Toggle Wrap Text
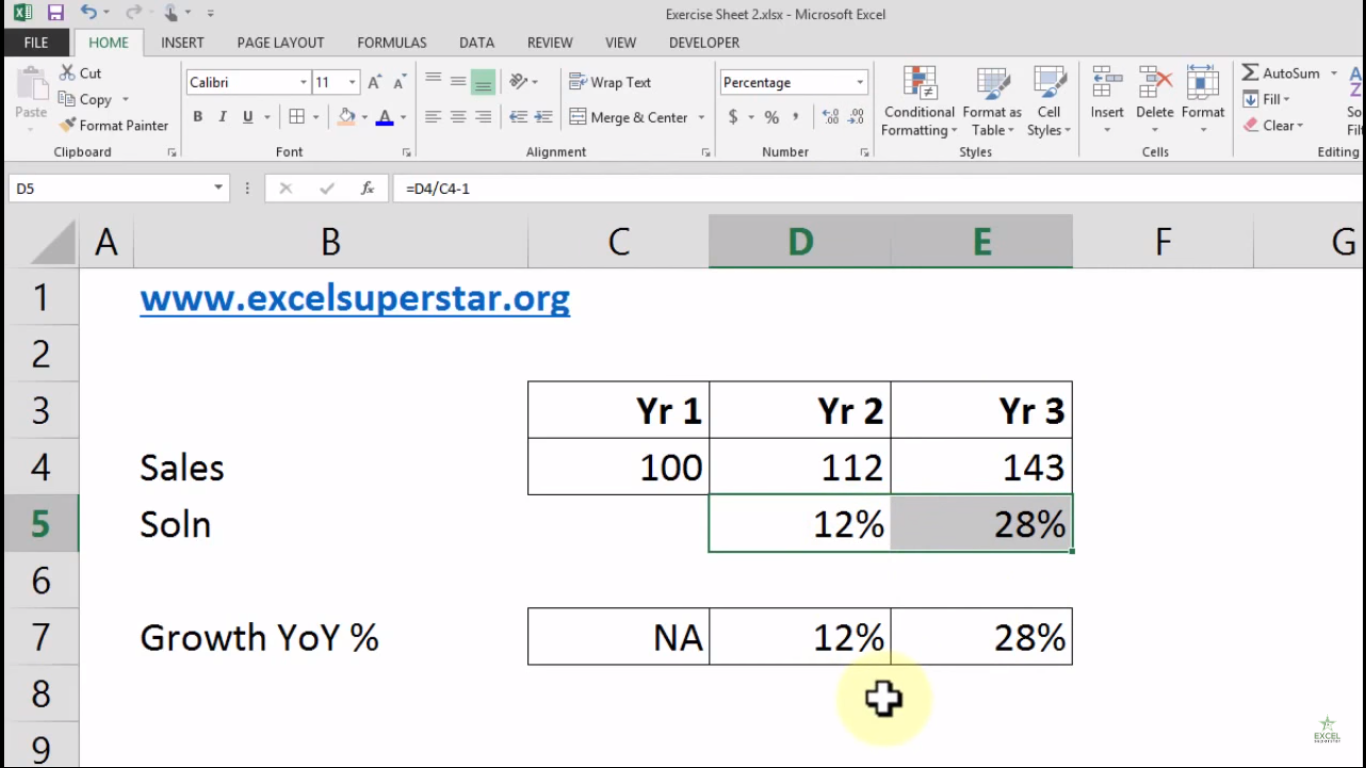Viewport: 1366px width, 768px height. coord(610,82)
